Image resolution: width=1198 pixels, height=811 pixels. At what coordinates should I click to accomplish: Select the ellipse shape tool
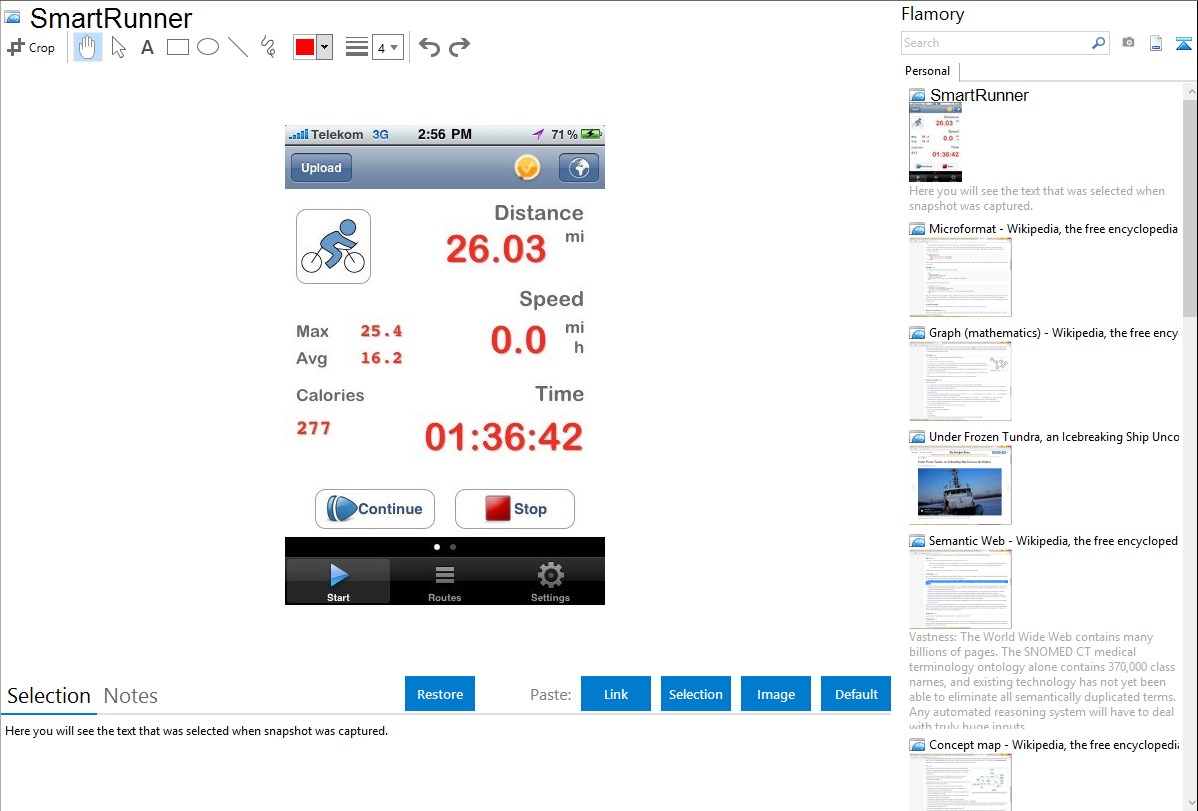(x=208, y=47)
